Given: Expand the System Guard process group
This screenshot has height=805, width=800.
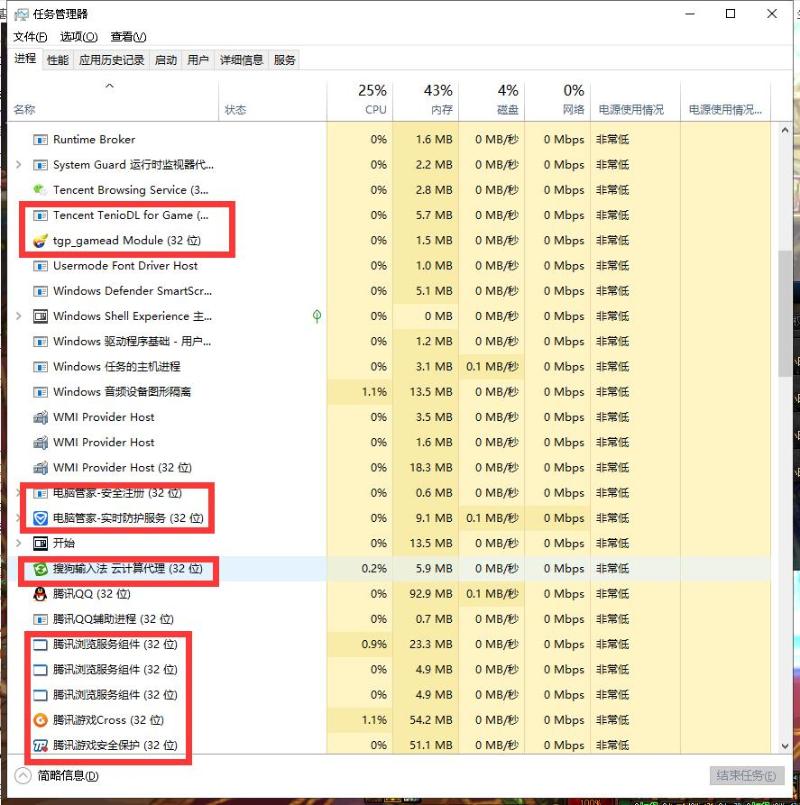Looking at the screenshot, I should click(18, 165).
